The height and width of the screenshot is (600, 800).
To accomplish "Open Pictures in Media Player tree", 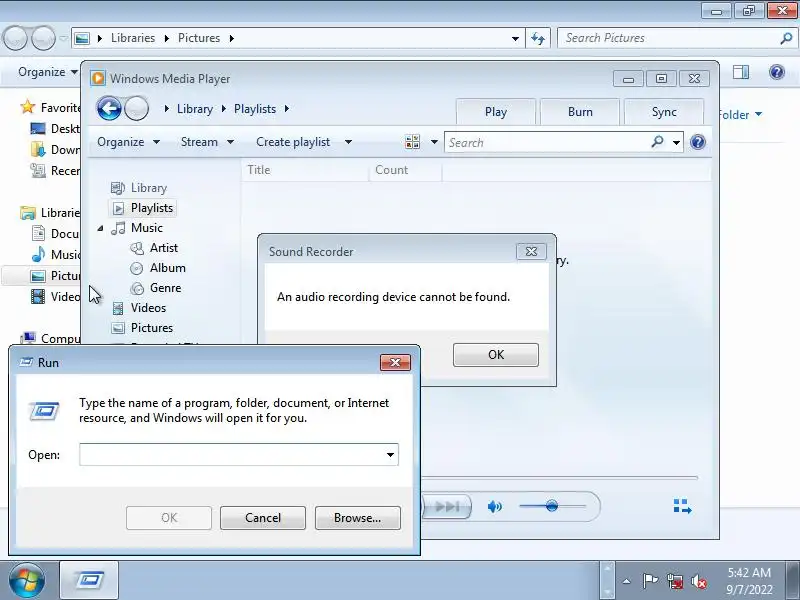I will click(152, 328).
